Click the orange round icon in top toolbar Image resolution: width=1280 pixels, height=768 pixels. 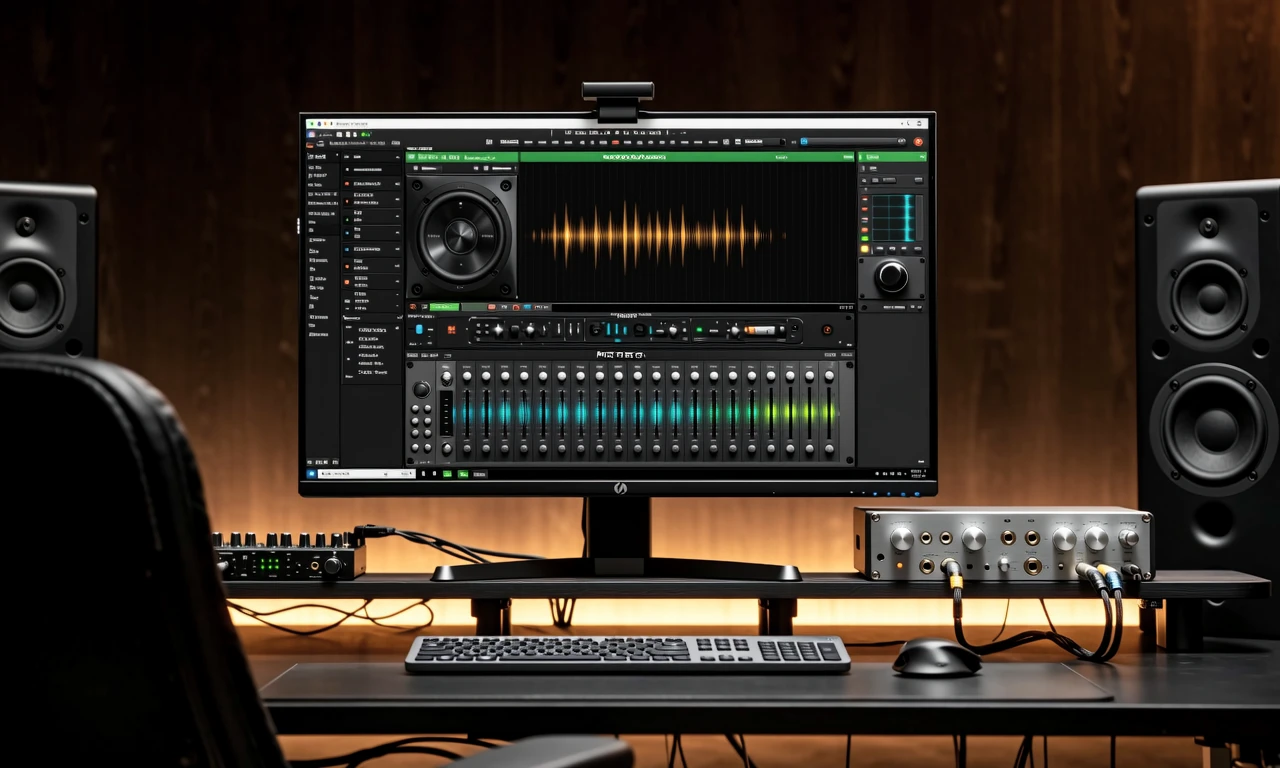click(x=918, y=142)
